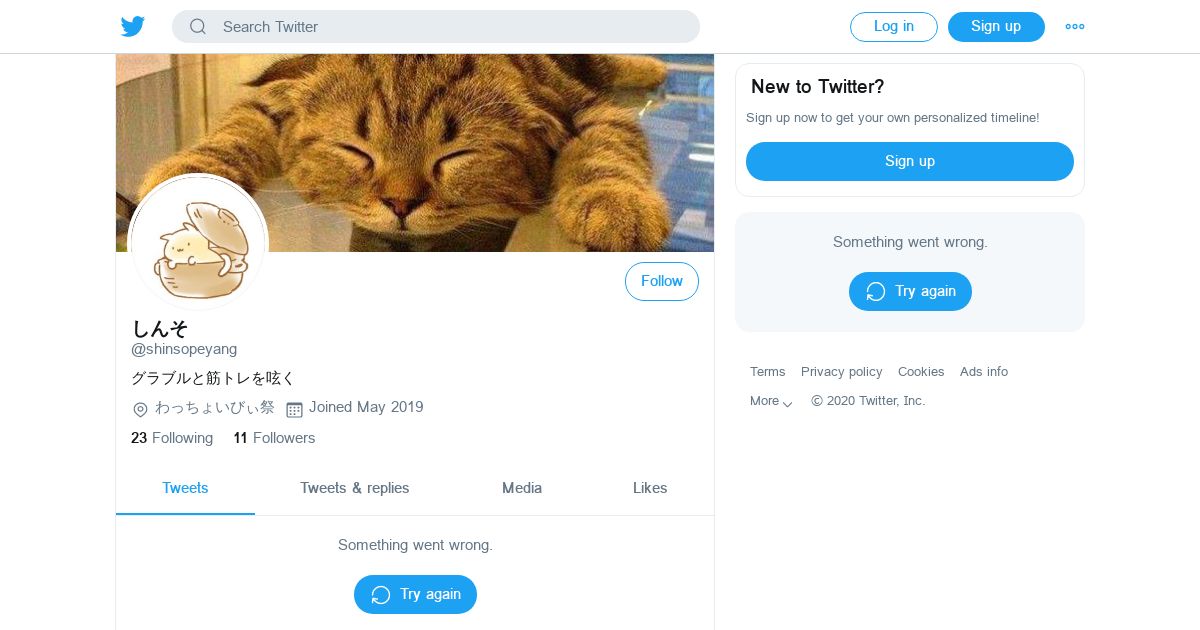Click Sign up in the New to Twitter panel
1200x630 pixels.
(909, 161)
